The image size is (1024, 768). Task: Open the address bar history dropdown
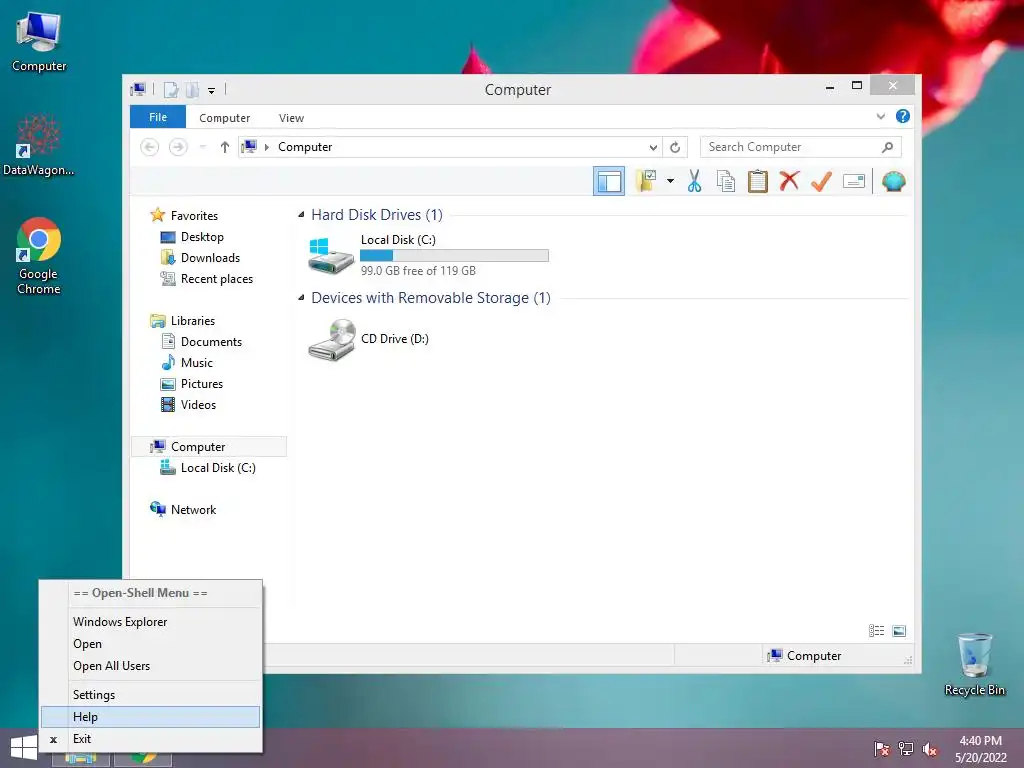point(653,147)
